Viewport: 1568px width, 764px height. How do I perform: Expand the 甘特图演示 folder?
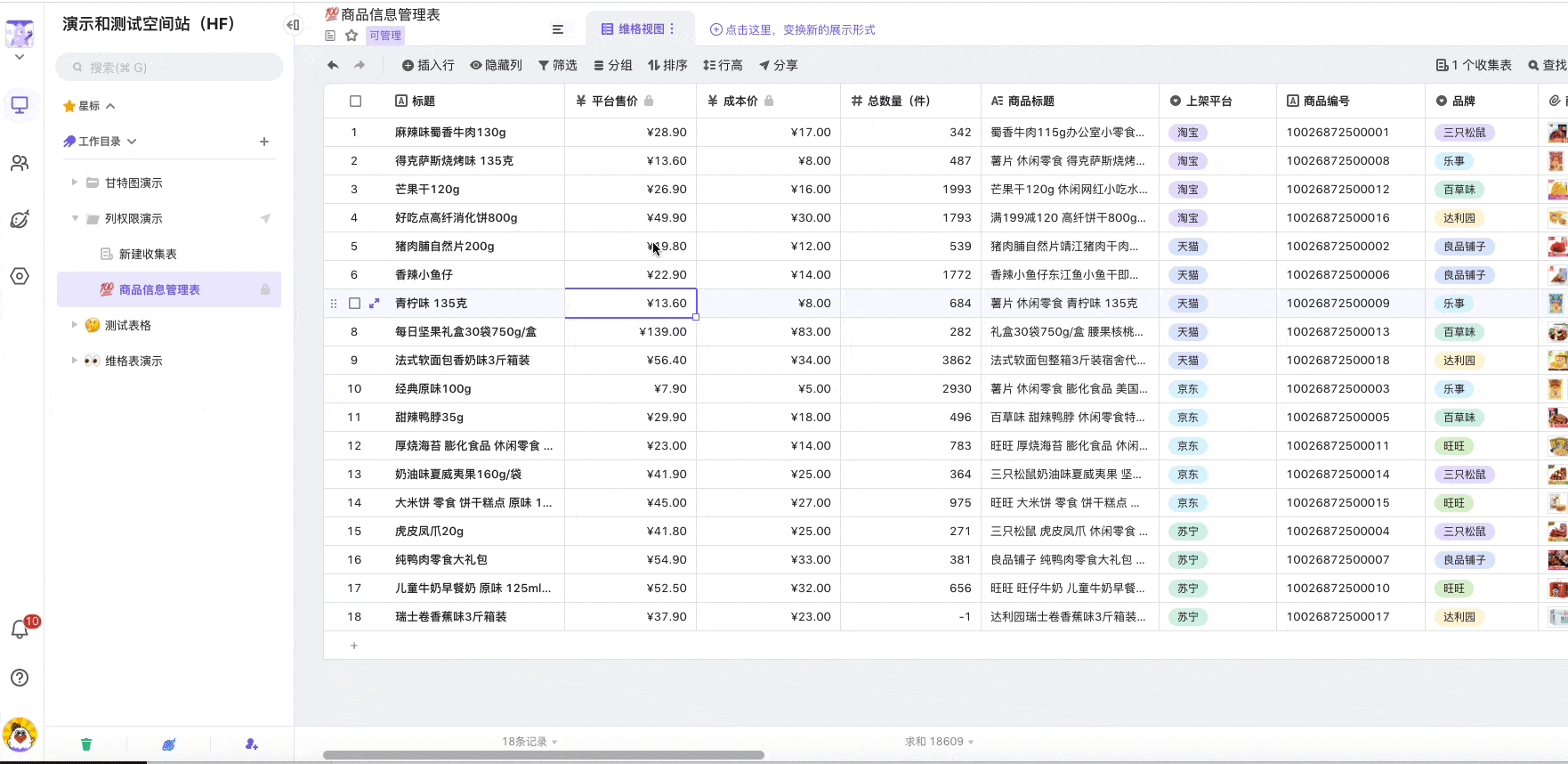[x=75, y=183]
